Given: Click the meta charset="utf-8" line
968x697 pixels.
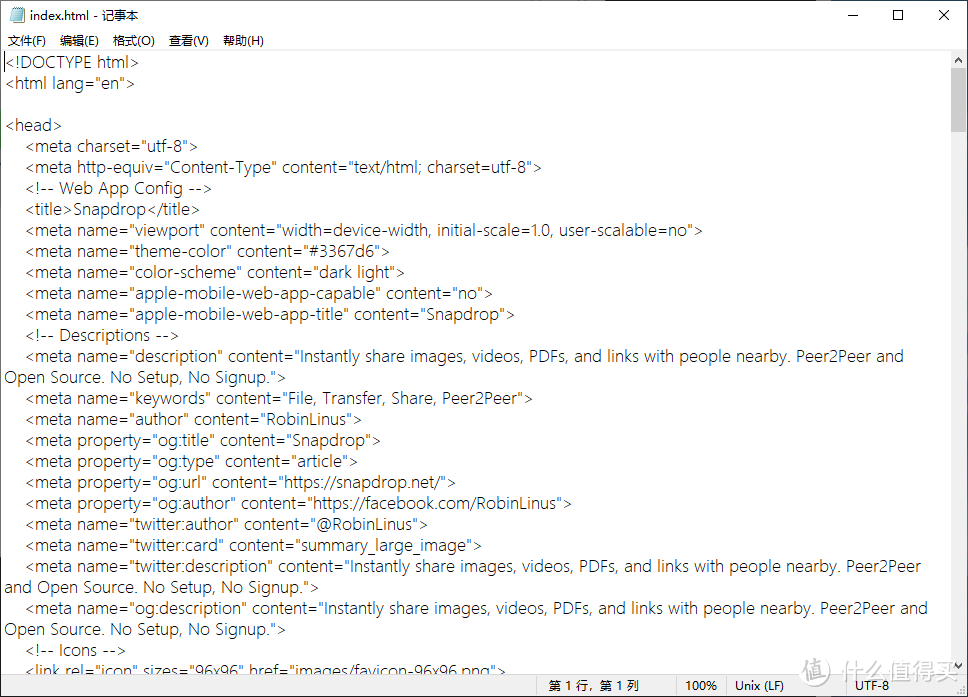Looking at the screenshot, I should click(111, 146).
